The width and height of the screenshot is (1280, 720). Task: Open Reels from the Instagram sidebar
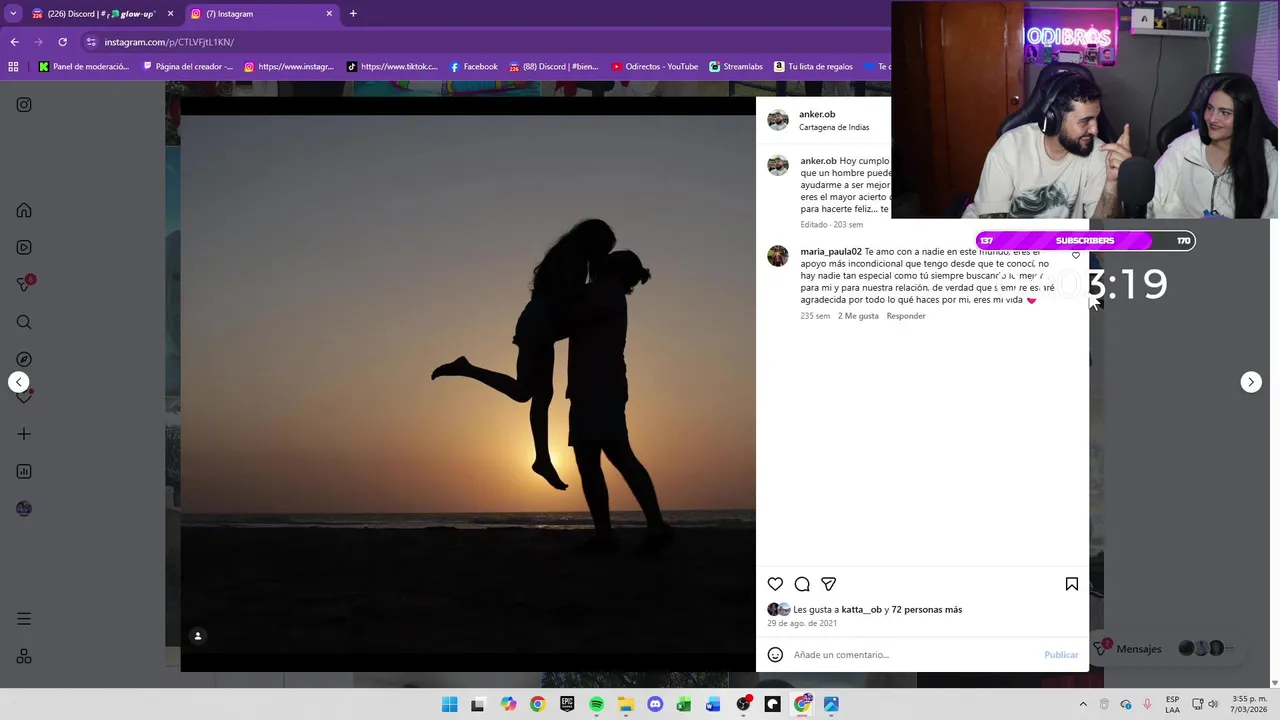point(24,248)
